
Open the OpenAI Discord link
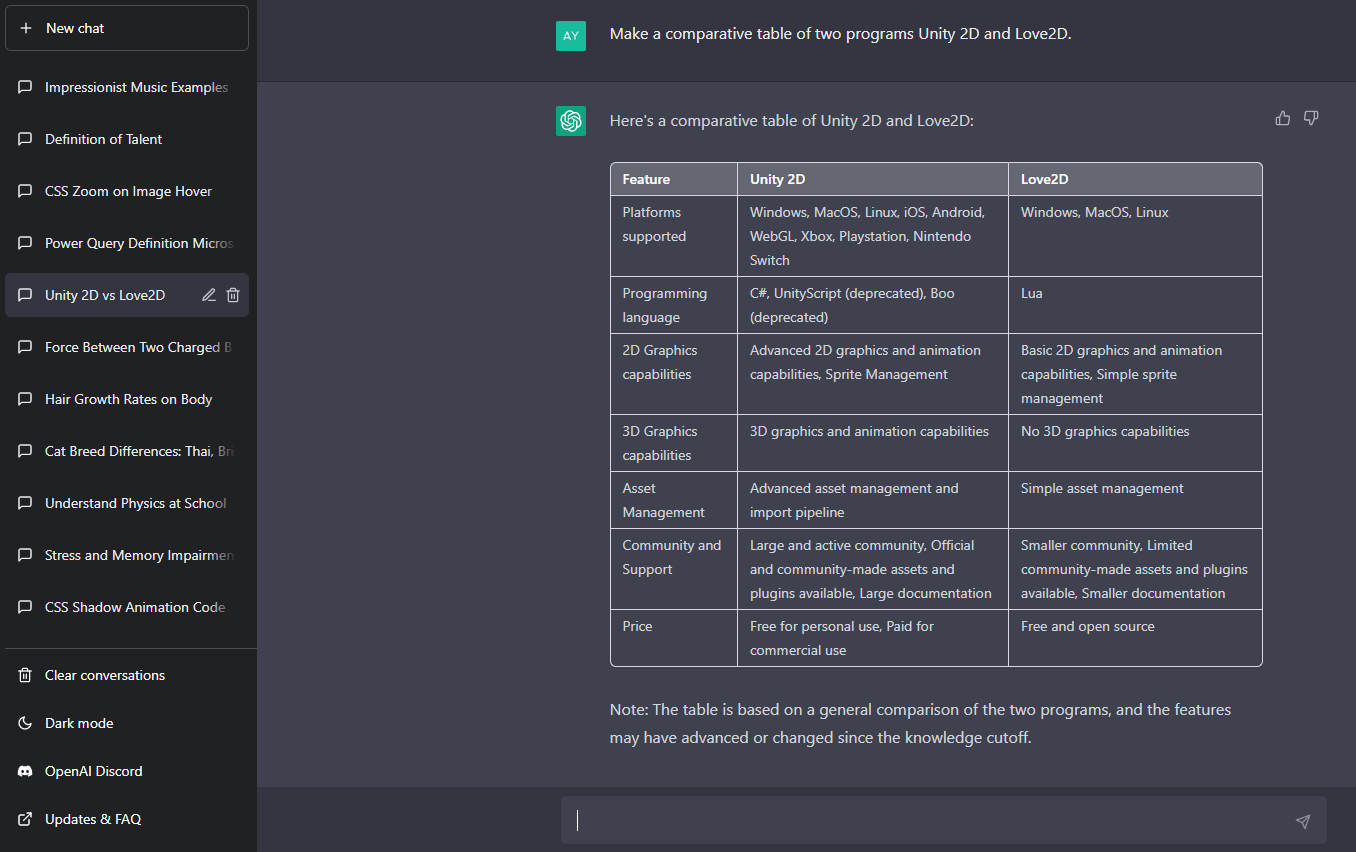pos(127,771)
